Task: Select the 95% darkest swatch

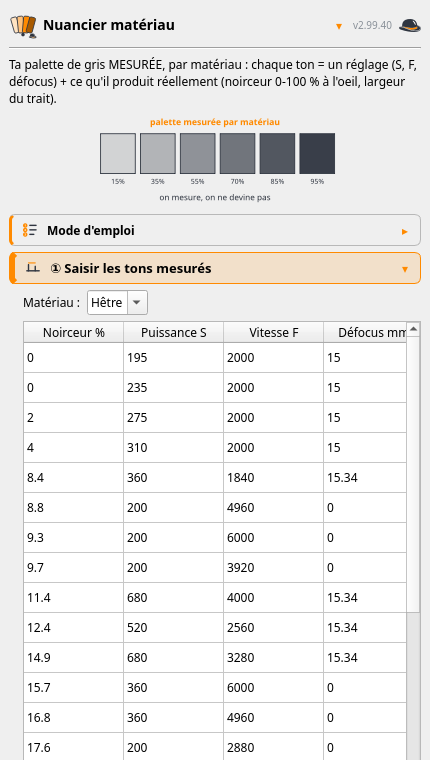Action: click(x=317, y=153)
